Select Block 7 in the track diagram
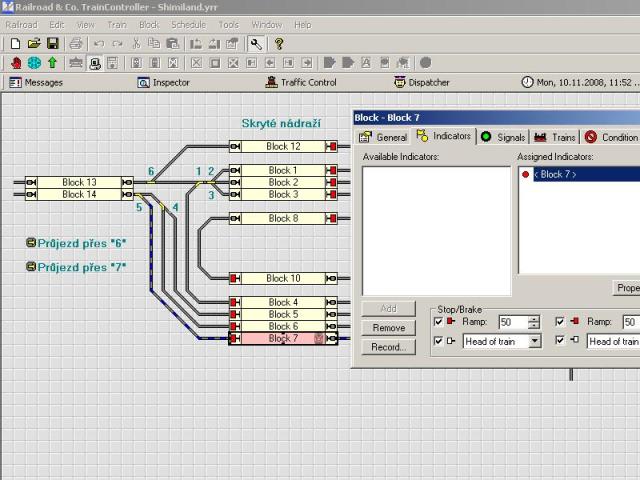640x480 pixels. (283, 338)
